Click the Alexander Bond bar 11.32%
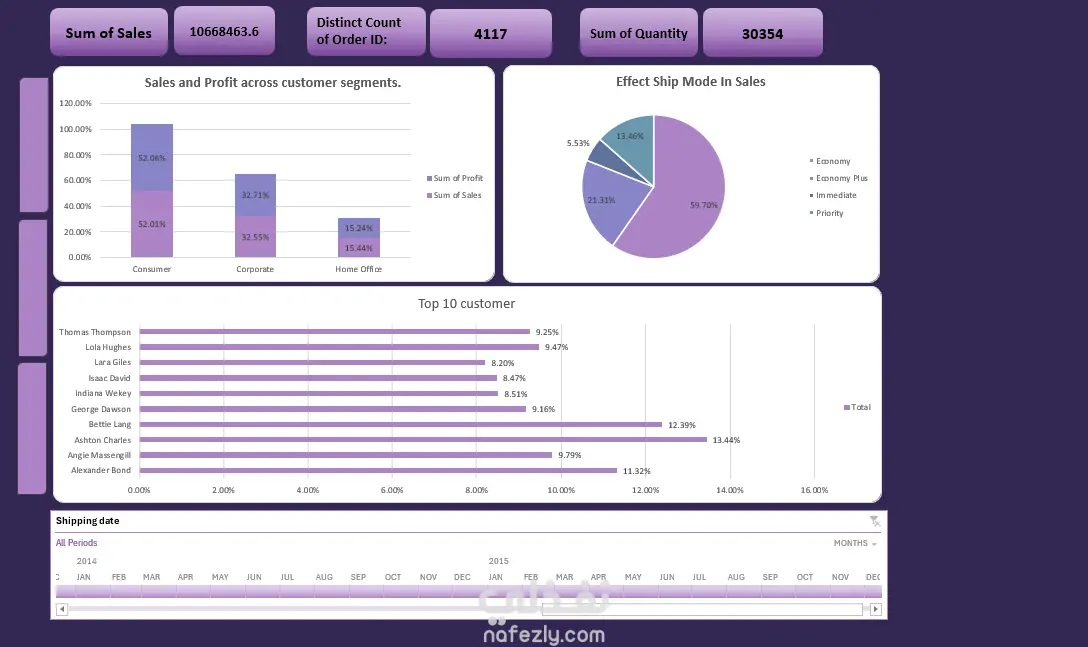 (378, 470)
